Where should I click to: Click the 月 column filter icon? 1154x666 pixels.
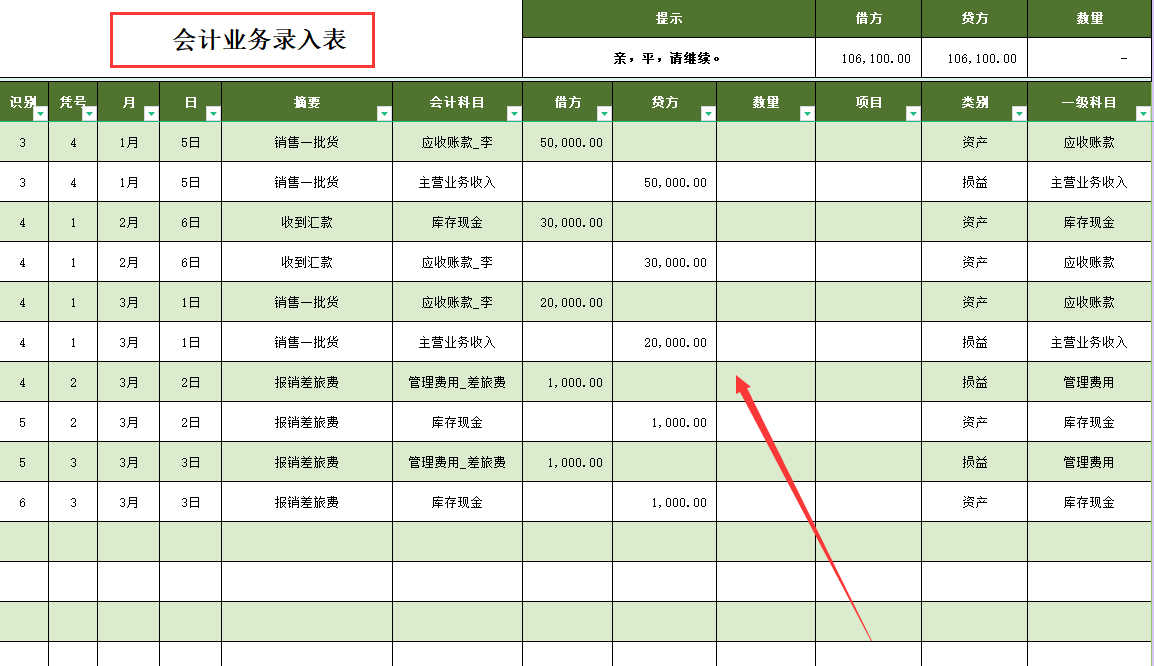150,113
